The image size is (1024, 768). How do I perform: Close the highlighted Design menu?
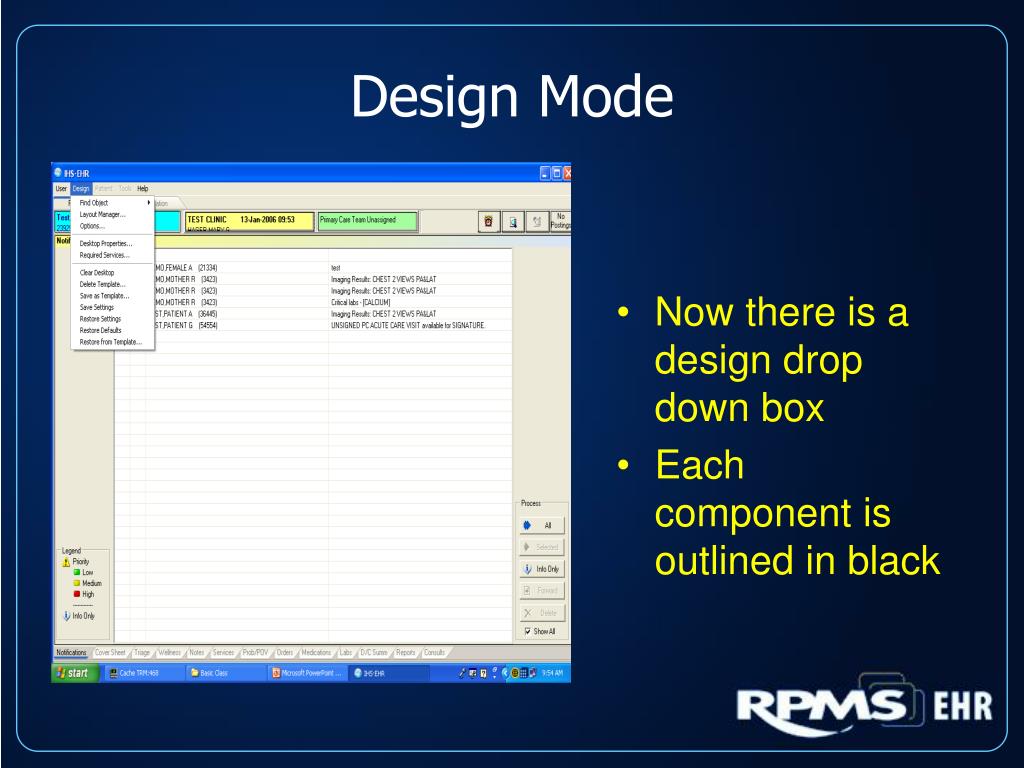click(81, 189)
